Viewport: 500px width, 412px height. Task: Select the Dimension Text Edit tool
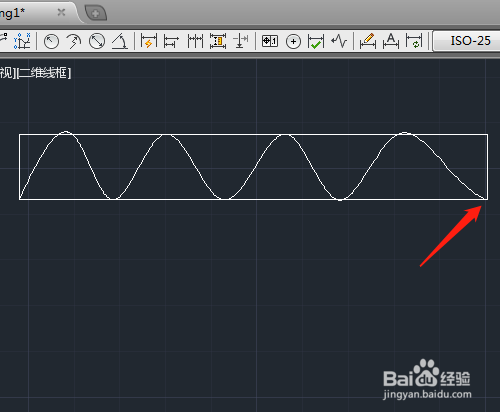(x=391, y=41)
